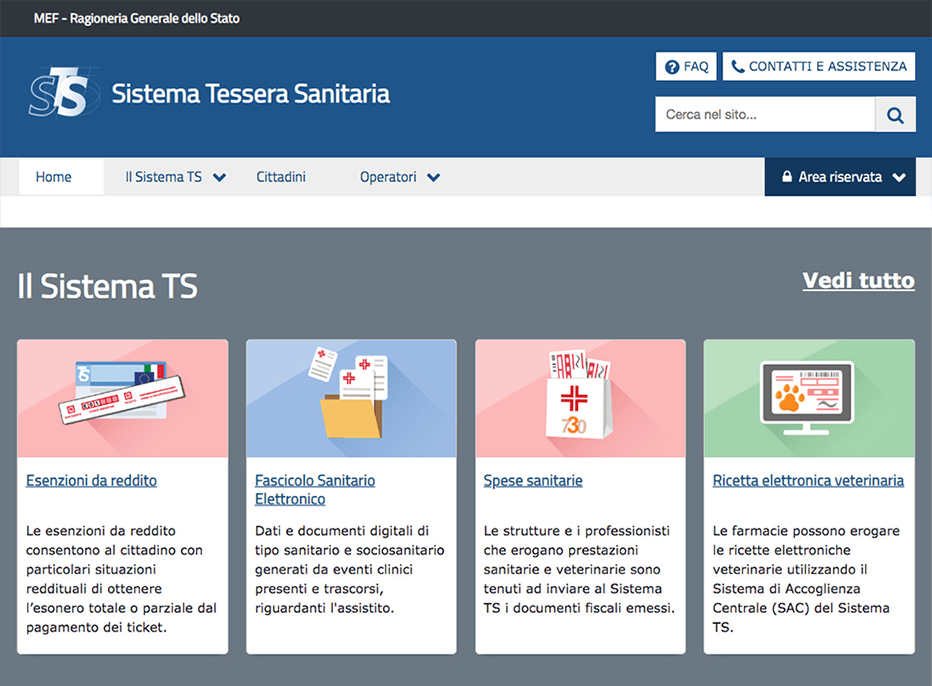Open the Vedi tutto link

pyautogui.click(x=858, y=280)
